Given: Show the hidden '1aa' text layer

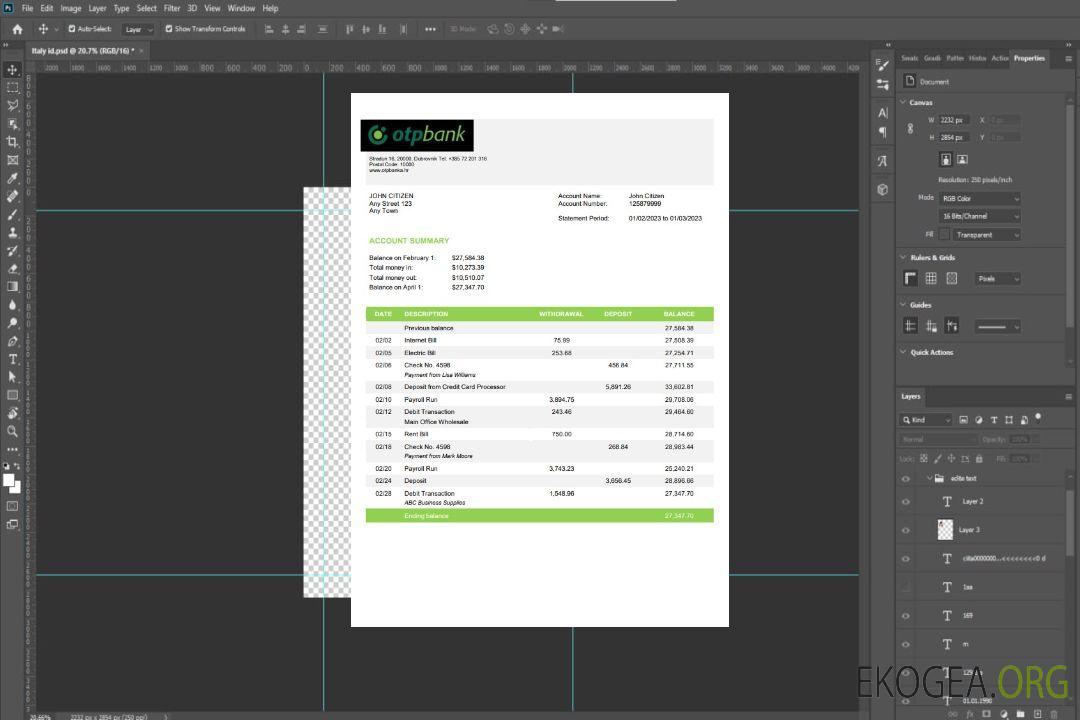Looking at the screenshot, I should point(906,588).
